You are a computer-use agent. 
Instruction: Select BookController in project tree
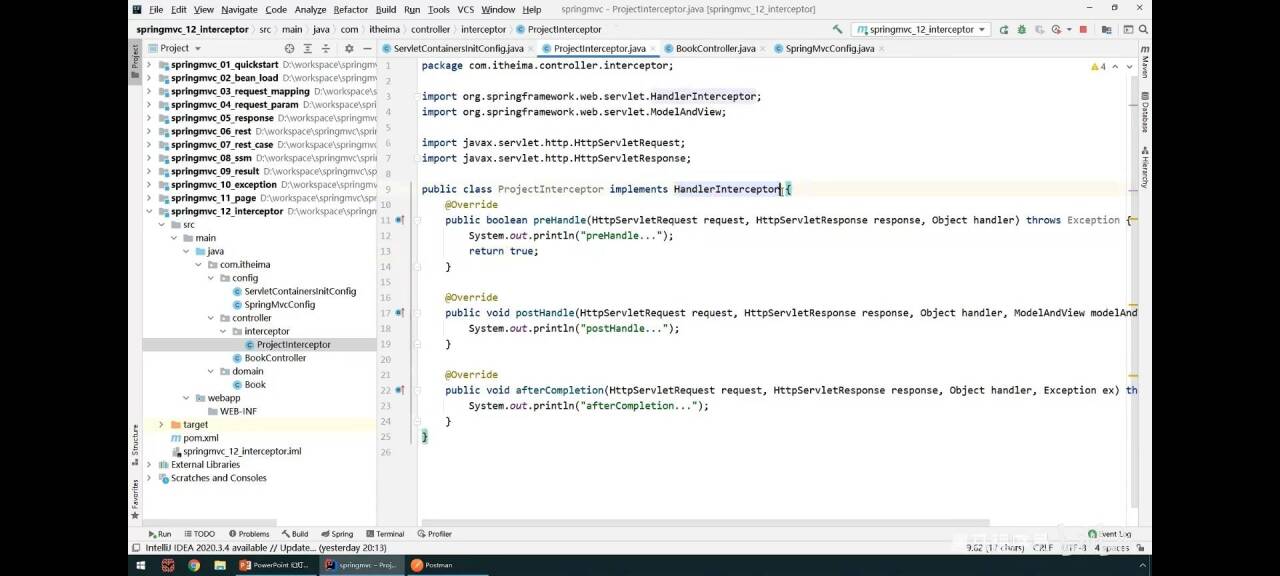click(x=275, y=358)
